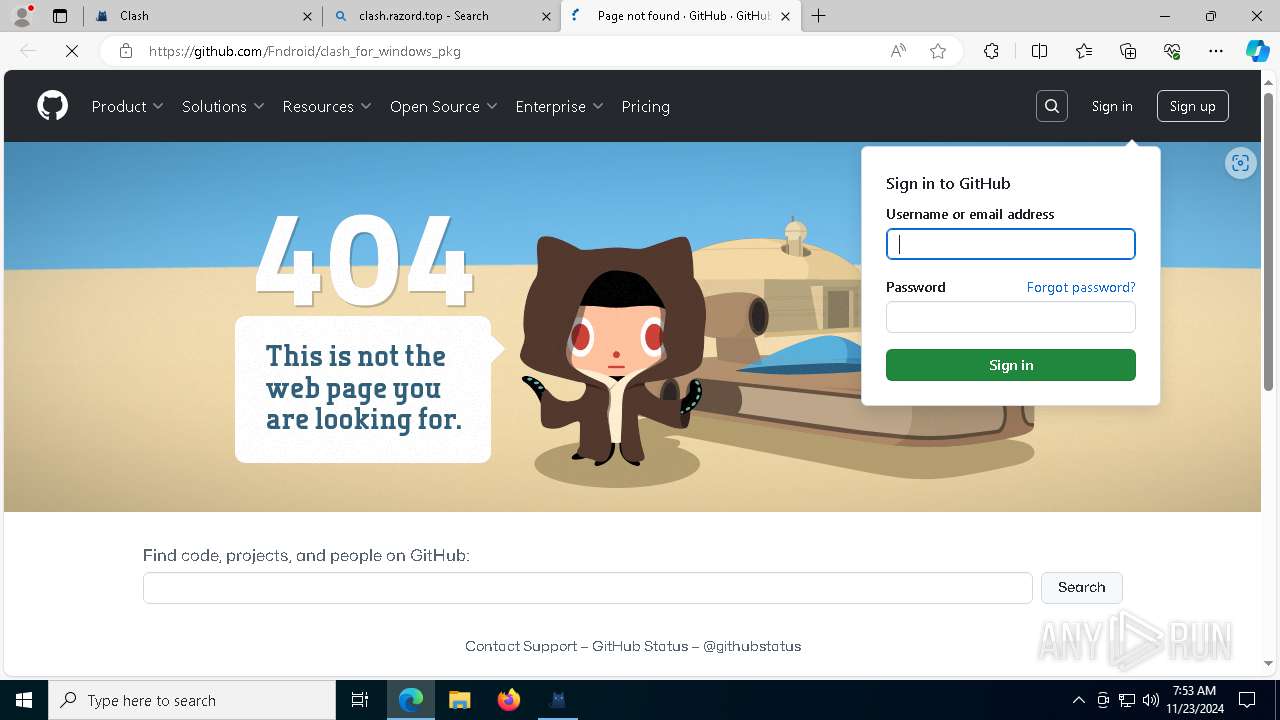Image resolution: width=1280 pixels, height=720 pixels.
Task: Launch the Copilot sidebar icon
Action: point(1257,51)
